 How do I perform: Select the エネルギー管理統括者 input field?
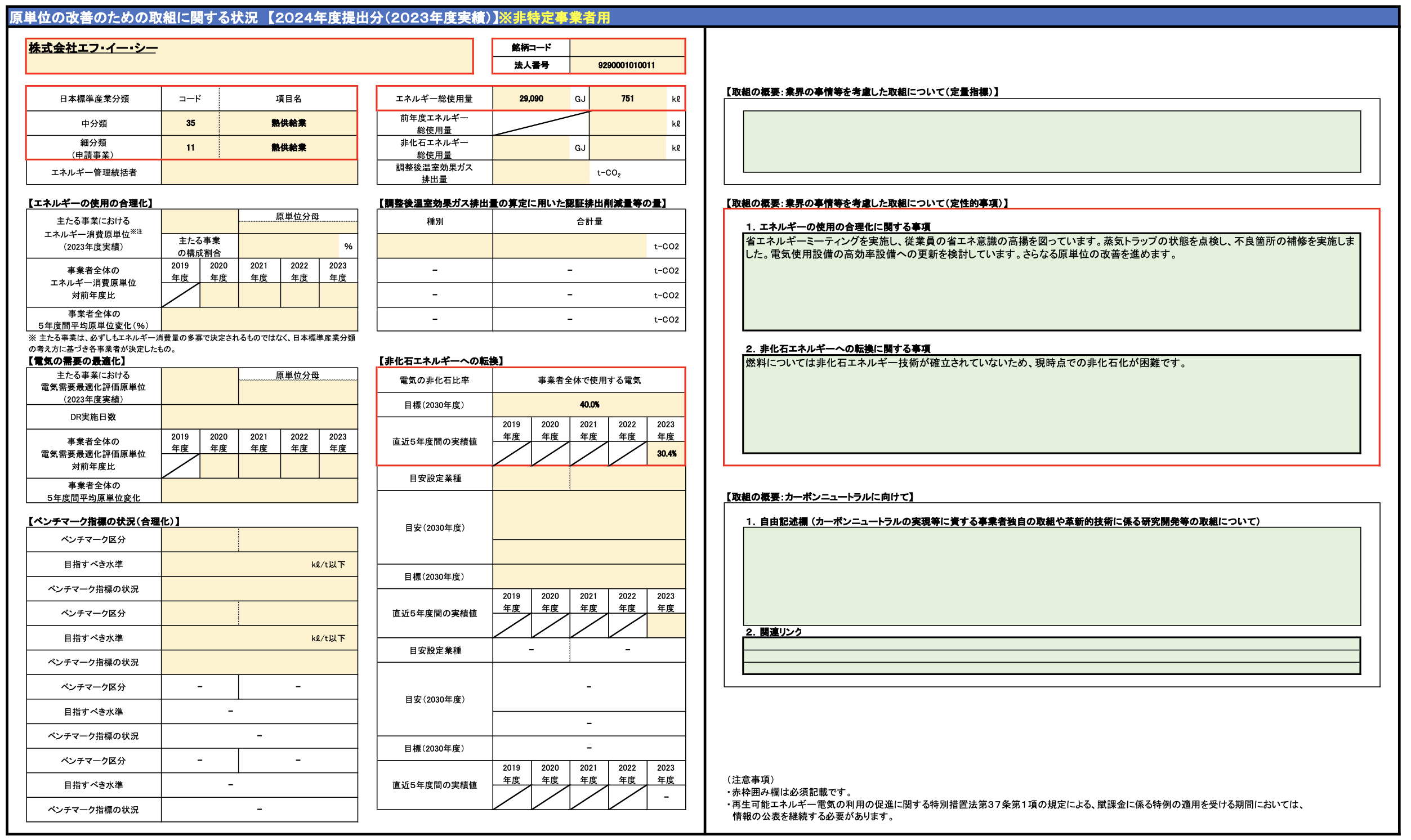coord(259,172)
